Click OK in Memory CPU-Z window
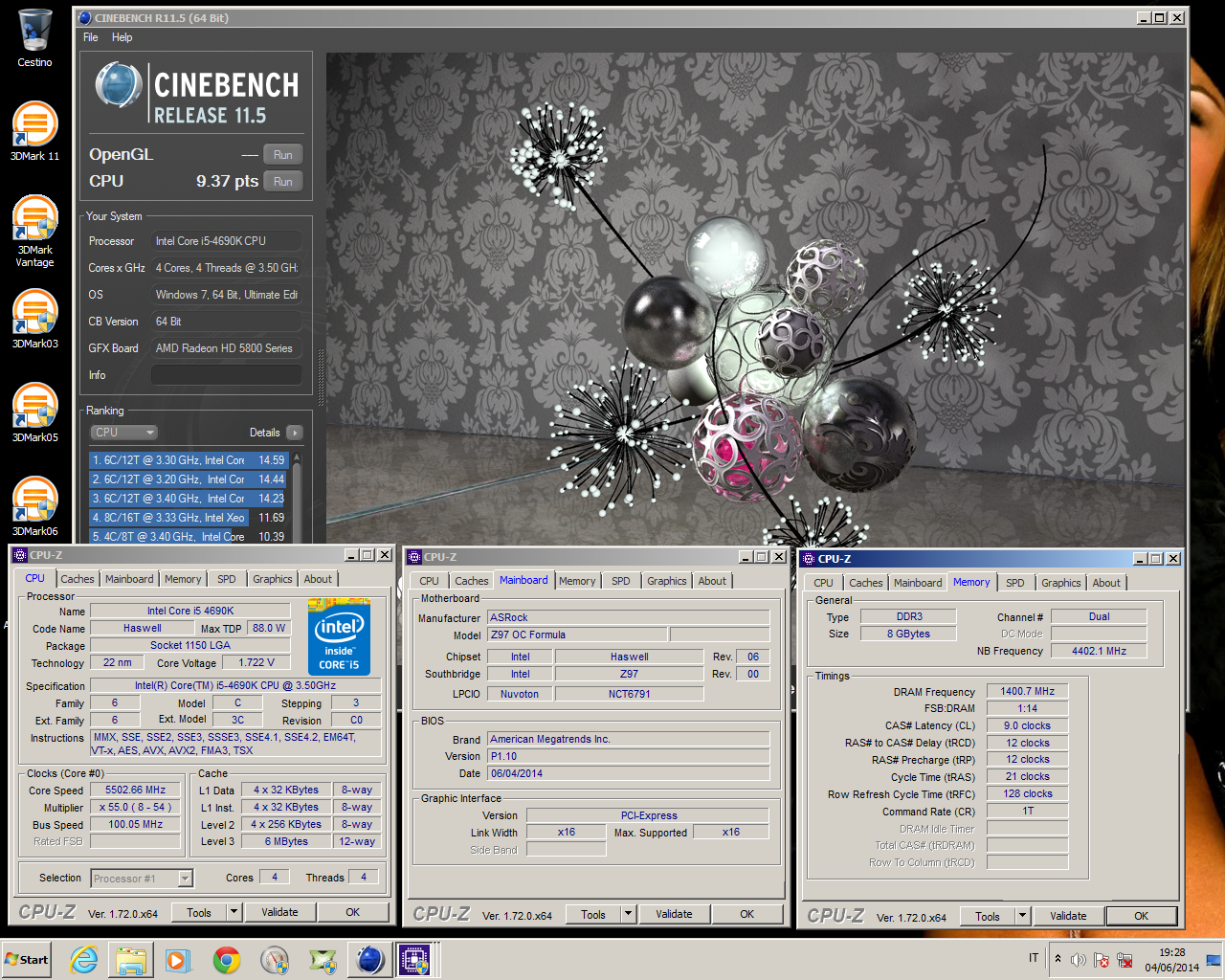1225x980 pixels. [1141, 916]
